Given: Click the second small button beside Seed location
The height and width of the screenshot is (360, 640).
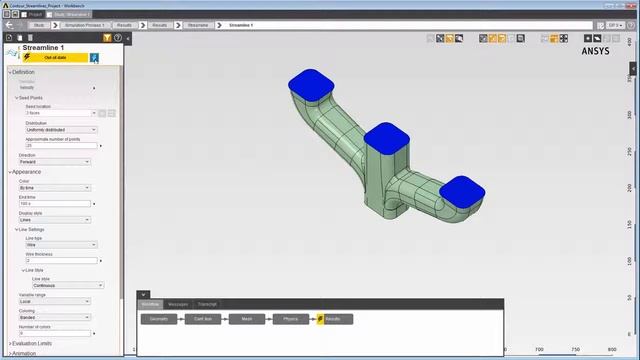Looking at the screenshot, I should 111,113.
